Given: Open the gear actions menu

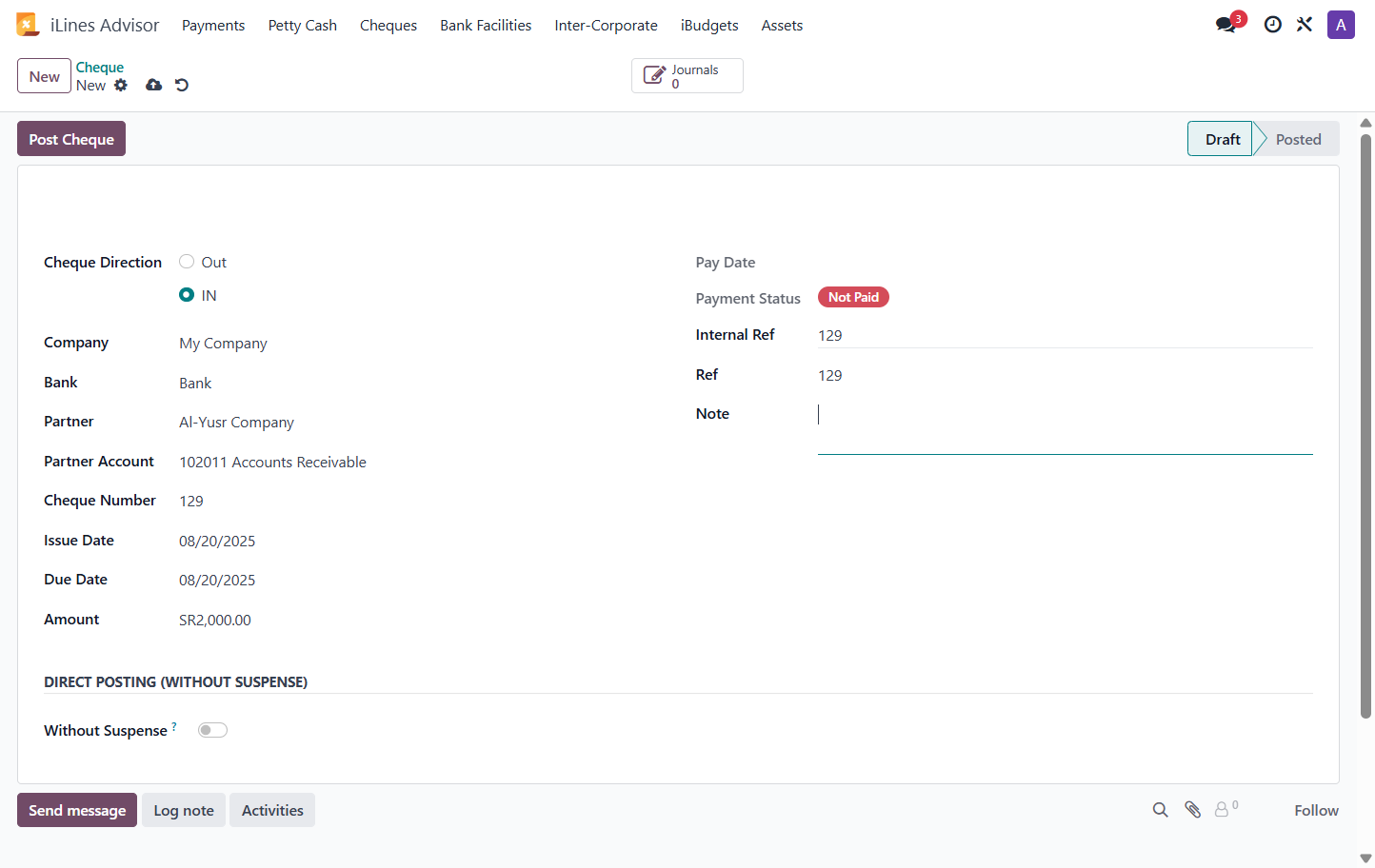Looking at the screenshot, I should (121, 85).
